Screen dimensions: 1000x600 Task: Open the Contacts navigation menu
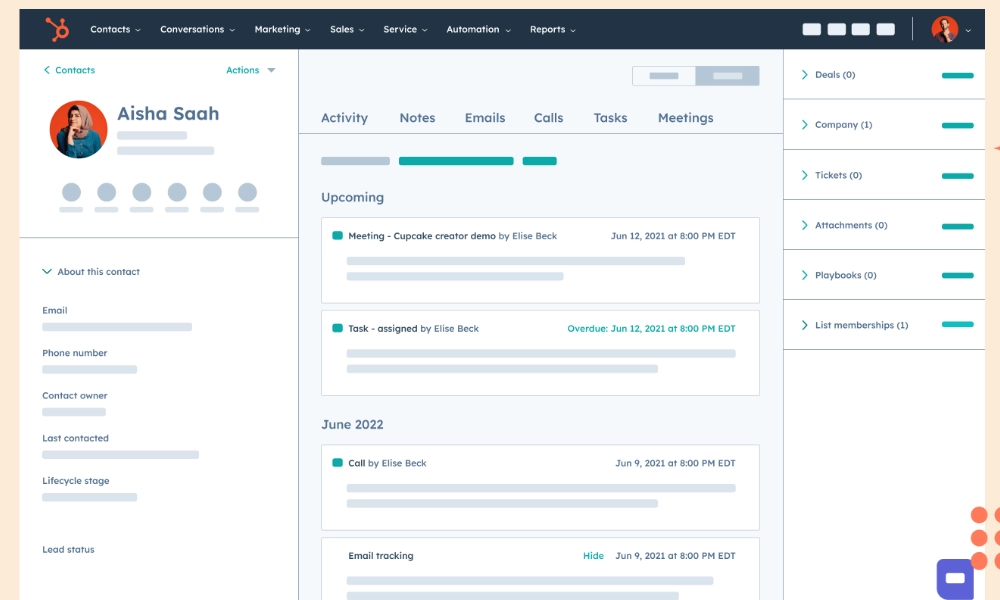115,29
